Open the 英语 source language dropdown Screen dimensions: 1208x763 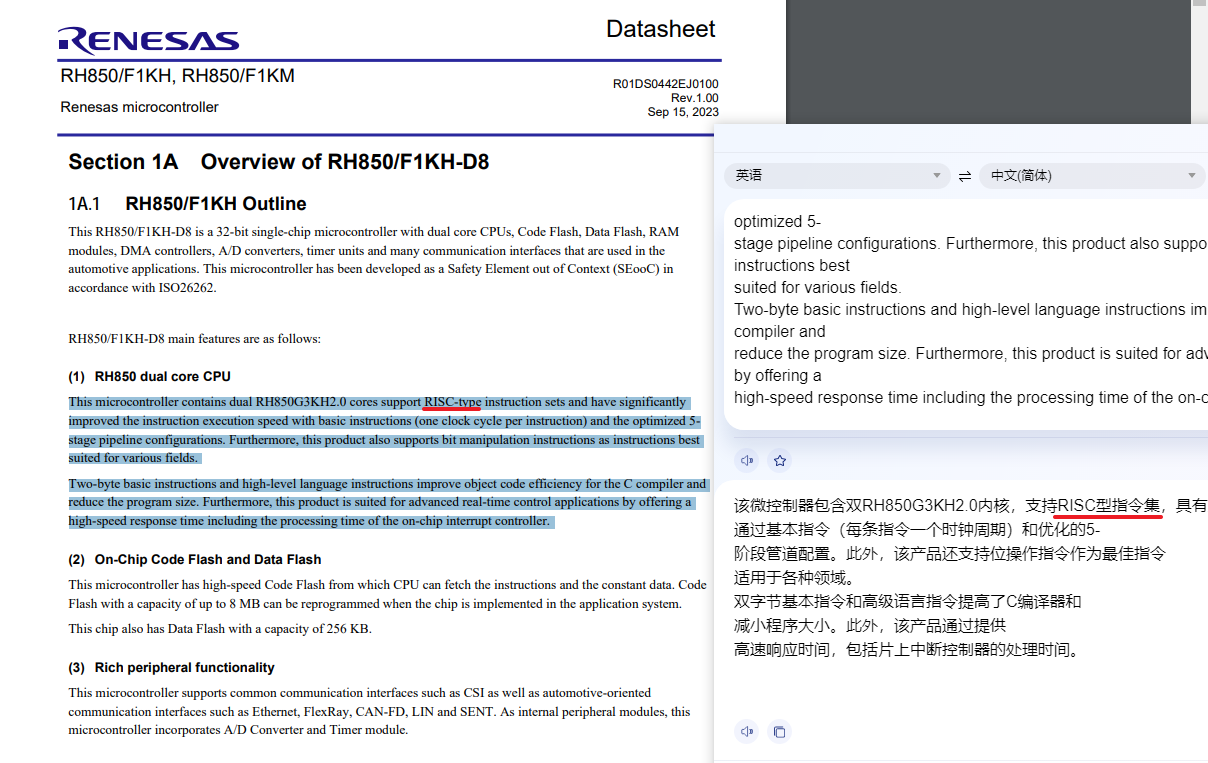(x=837, y=175)
